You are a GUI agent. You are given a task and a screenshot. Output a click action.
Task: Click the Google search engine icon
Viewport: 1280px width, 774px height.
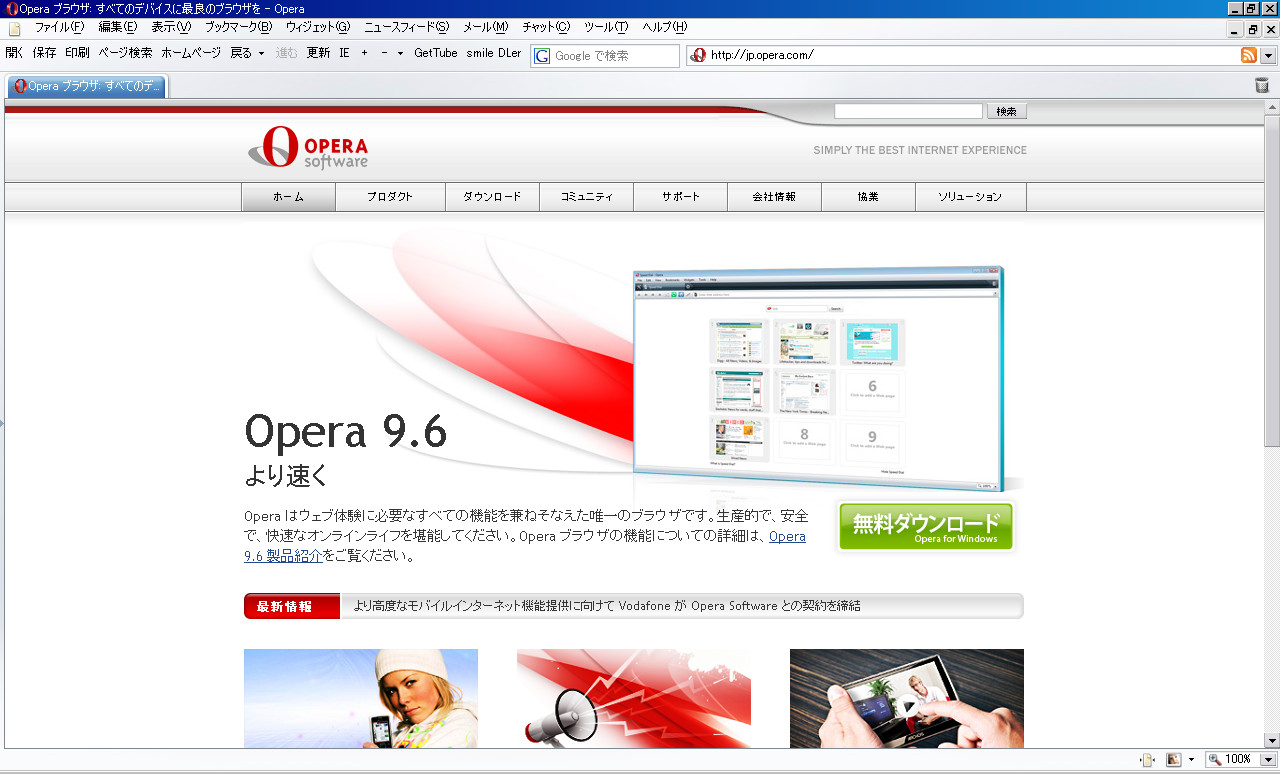(x=542, y=56)
